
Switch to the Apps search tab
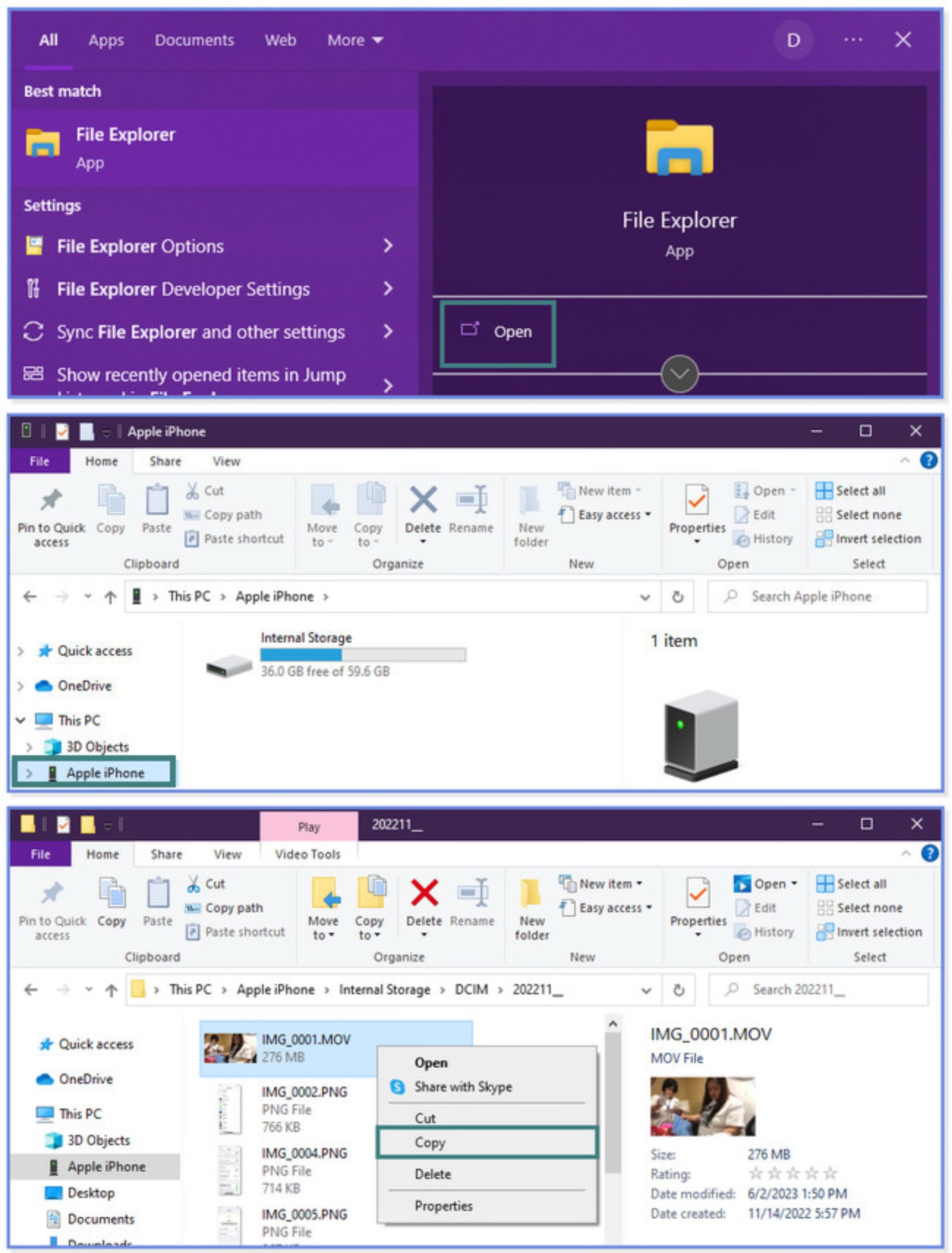106,40
